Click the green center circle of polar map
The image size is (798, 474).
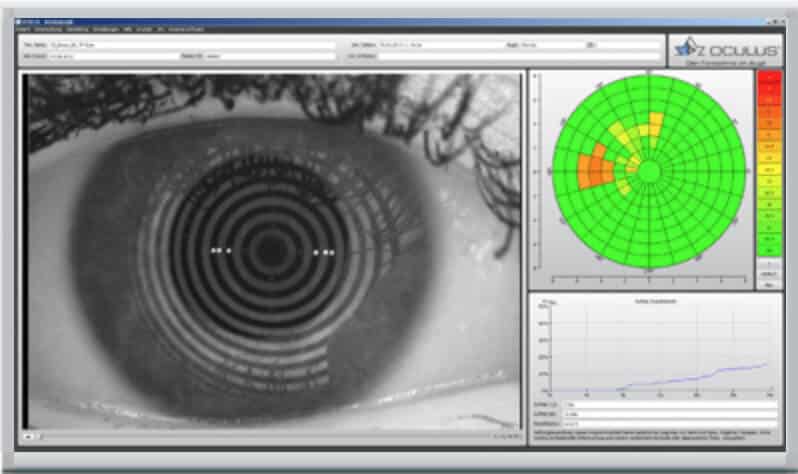[x=648, y=172]
